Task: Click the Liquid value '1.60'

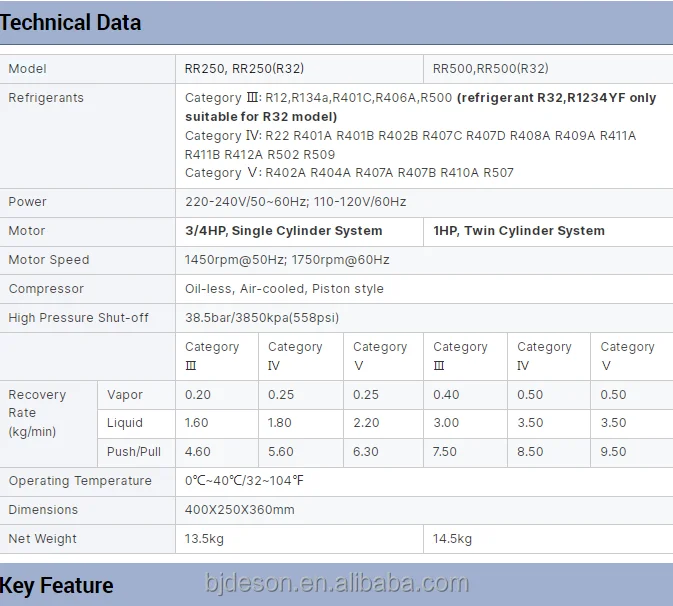Action: click(x=197, y=423)
